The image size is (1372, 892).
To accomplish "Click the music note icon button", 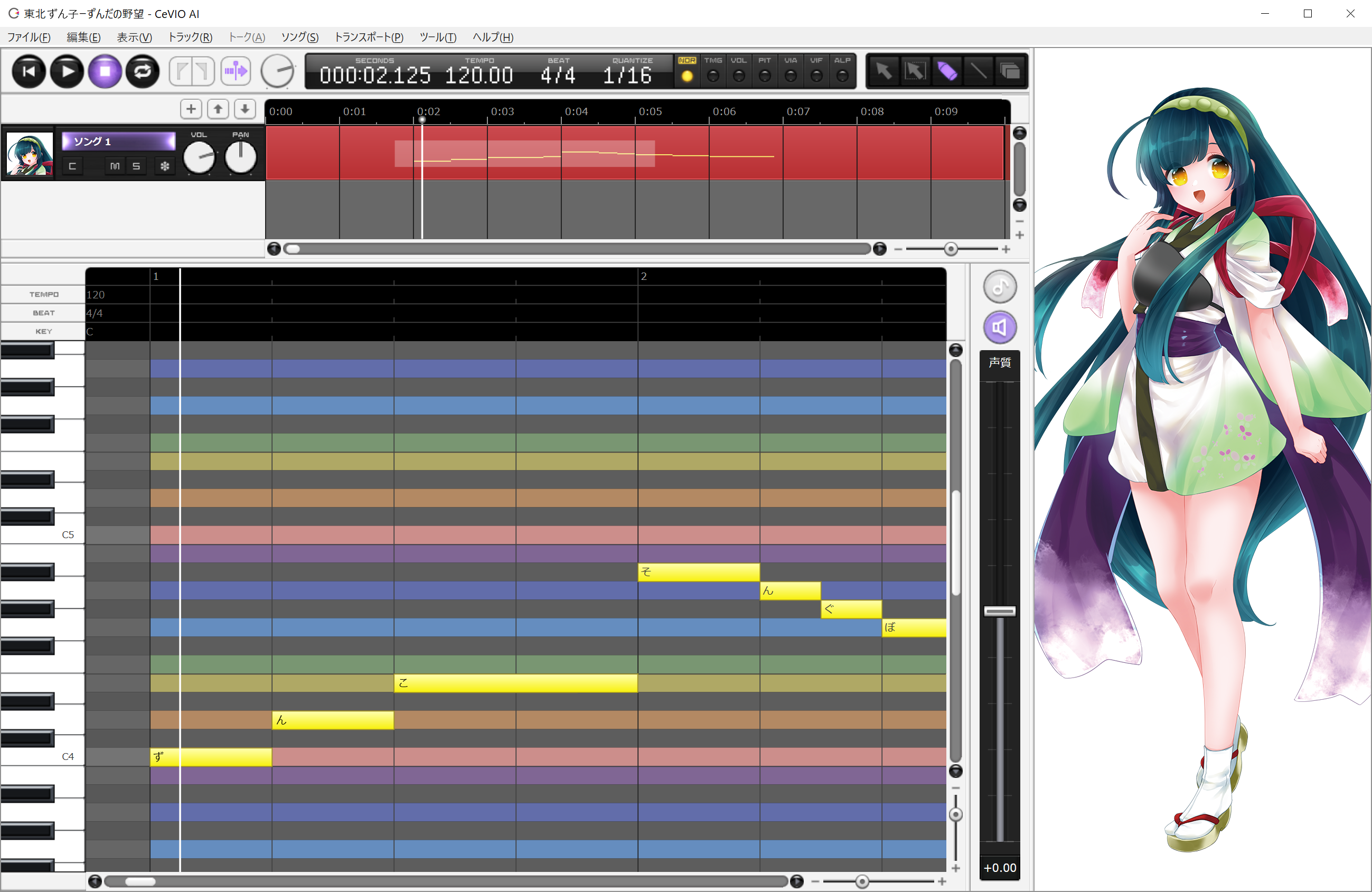I will click(1000, 287).
